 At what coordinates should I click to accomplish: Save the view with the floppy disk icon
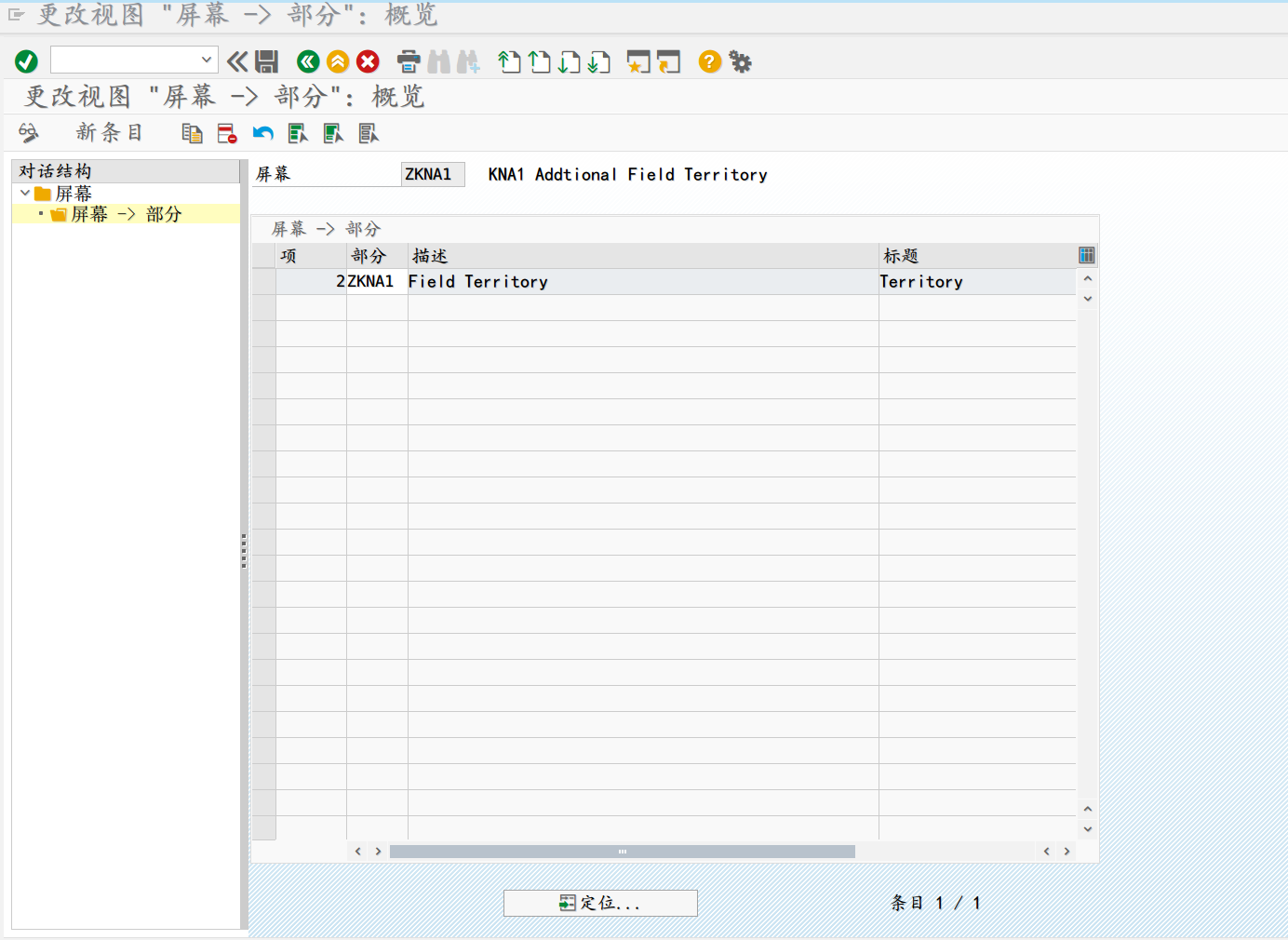(267, 61)
